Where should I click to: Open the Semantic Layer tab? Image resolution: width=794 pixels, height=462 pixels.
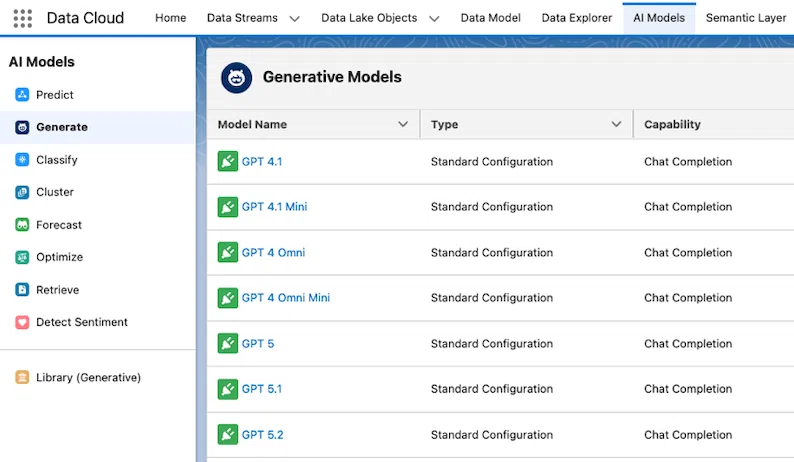point(746,18)
